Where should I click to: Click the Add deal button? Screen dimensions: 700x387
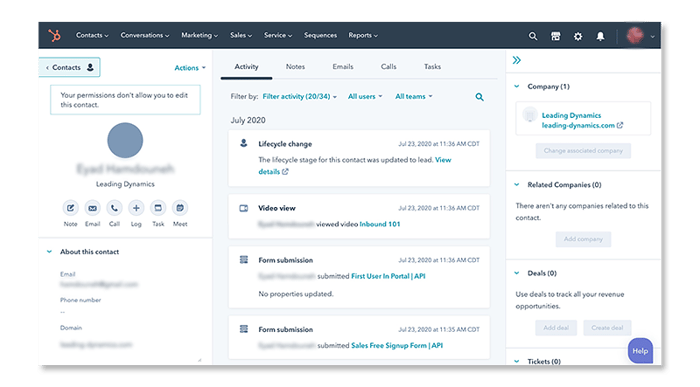[x=556, y=328]
